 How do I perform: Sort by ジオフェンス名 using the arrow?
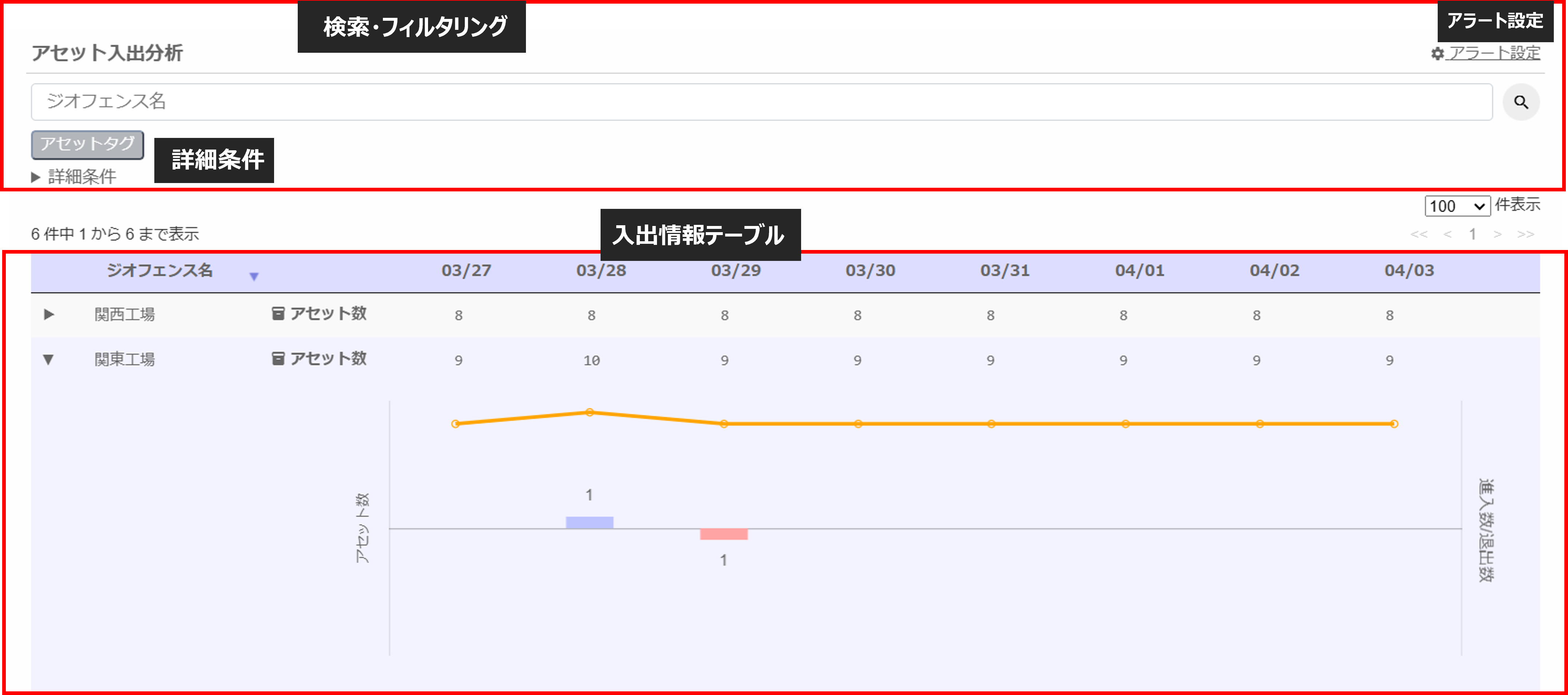[254, 276]
